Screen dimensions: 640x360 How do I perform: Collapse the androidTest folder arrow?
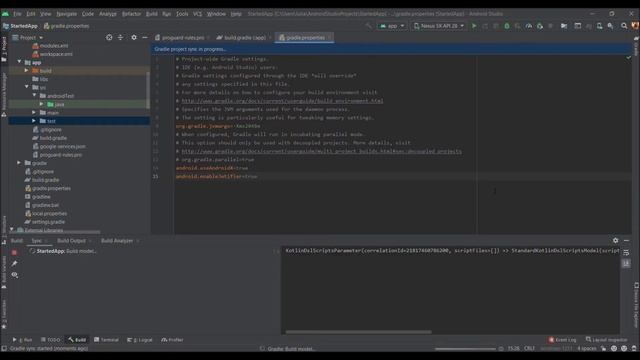click(34, 96)
